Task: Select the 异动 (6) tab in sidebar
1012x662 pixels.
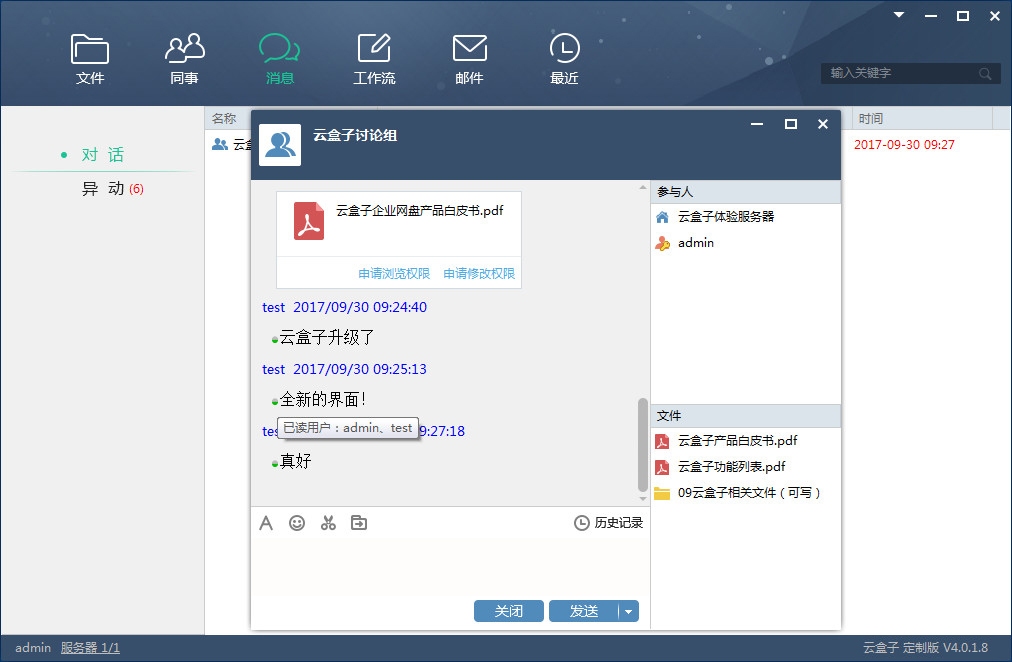Action: coord(112,188)
